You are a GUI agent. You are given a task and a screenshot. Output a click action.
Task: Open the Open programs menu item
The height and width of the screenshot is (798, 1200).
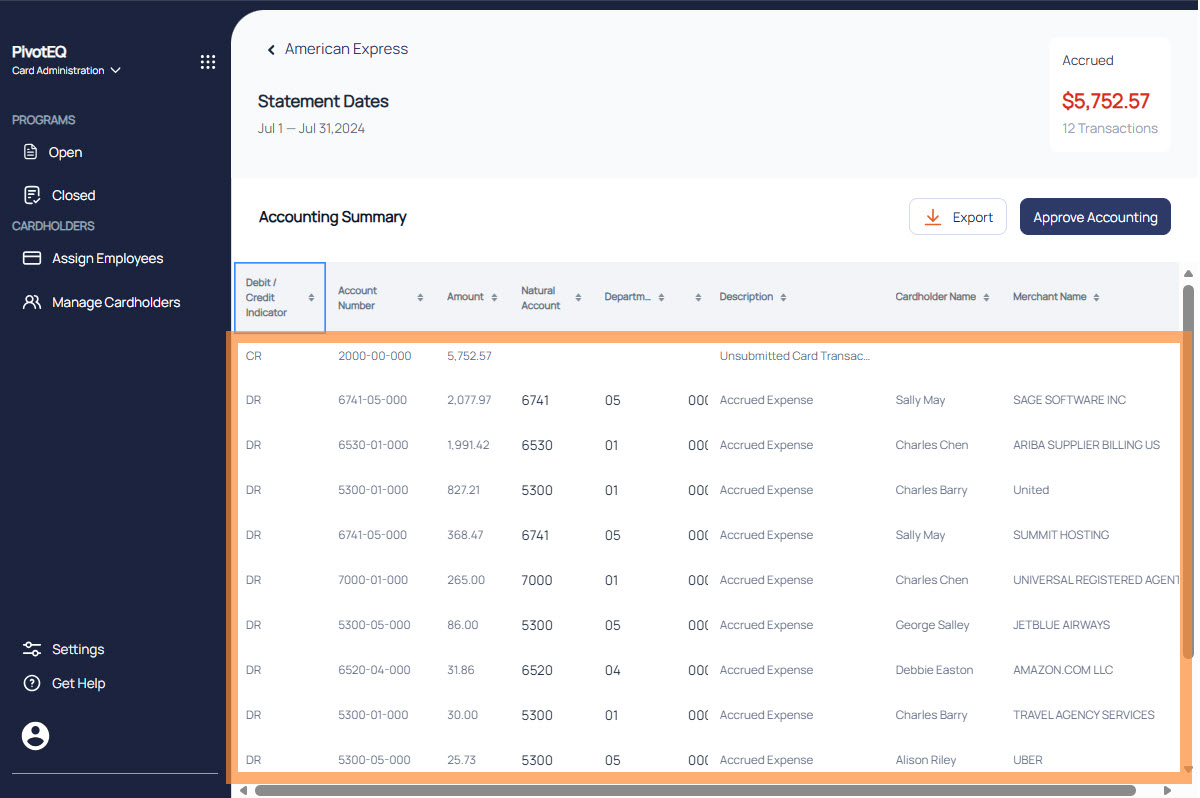[x=65, y=153]
